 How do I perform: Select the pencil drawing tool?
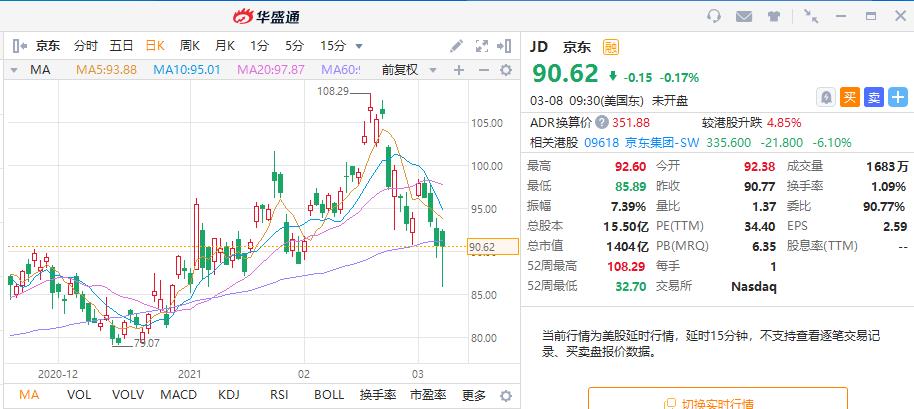click(457, 46)
